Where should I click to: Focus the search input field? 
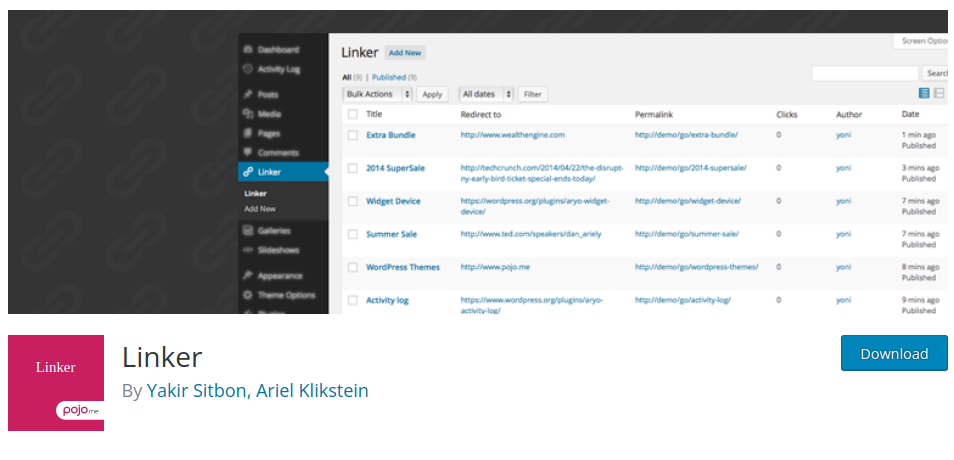[x=865, y=74]
